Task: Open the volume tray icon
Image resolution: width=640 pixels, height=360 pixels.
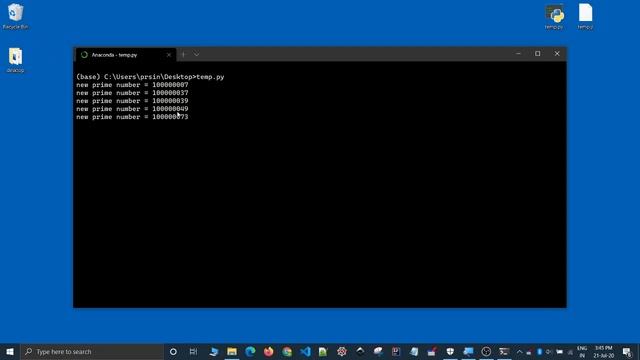Action: pyautogui.click(x=549, y=351)
